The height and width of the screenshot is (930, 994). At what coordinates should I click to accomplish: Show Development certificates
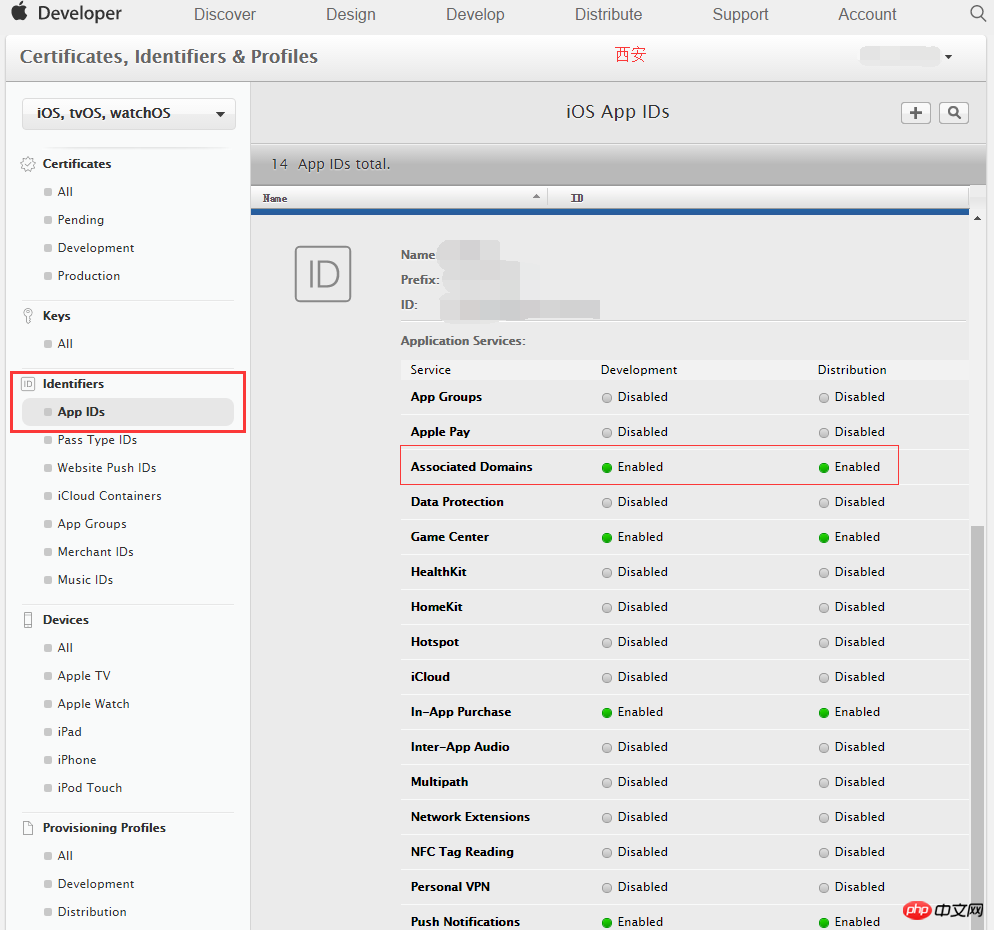pos(96,247)
